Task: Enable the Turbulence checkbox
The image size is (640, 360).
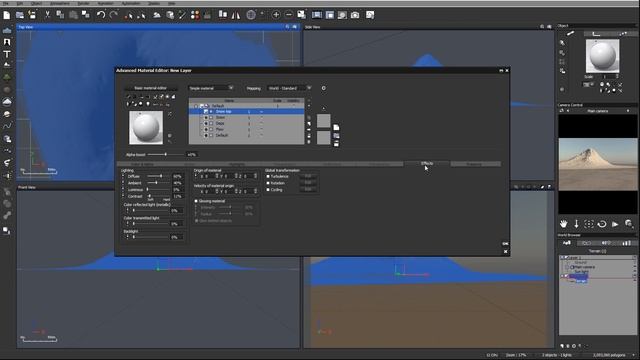Action: point(268,176)
